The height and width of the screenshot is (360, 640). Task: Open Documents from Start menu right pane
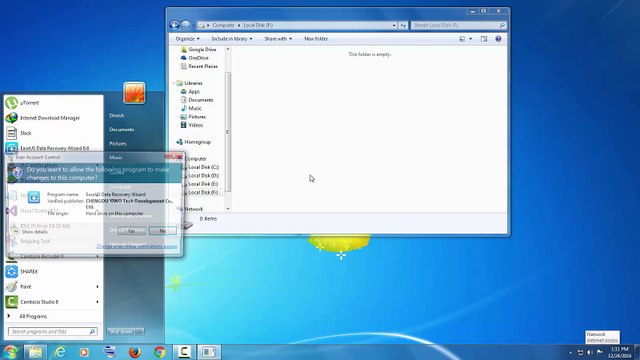coord(122,129)
